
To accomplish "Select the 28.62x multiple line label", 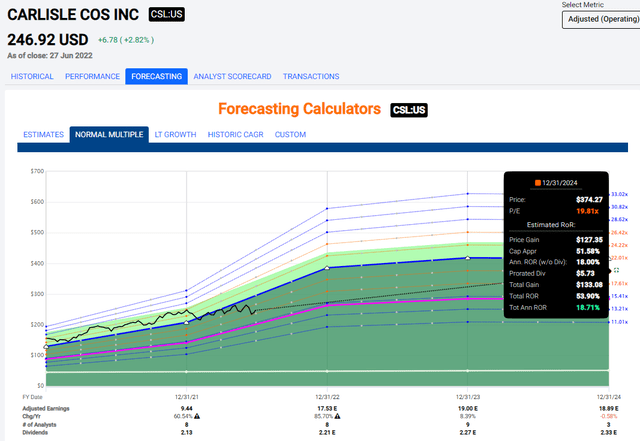I will click(619, 220).
